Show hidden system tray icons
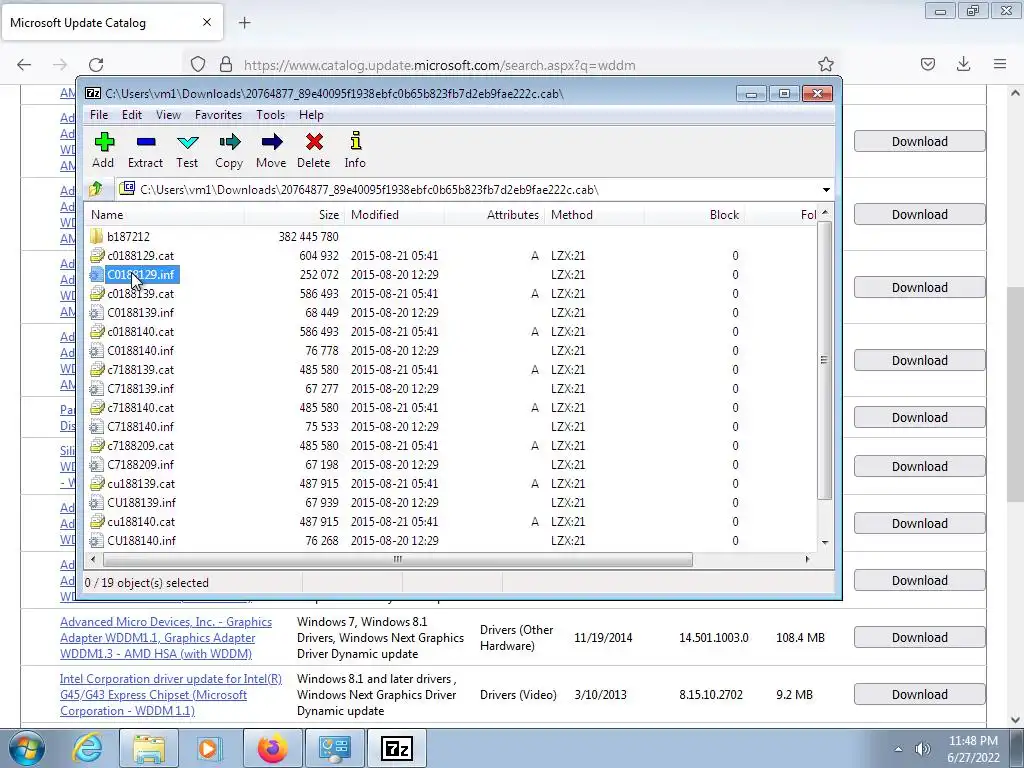The width and height of the screenshot is (1024, 768). 899,749
